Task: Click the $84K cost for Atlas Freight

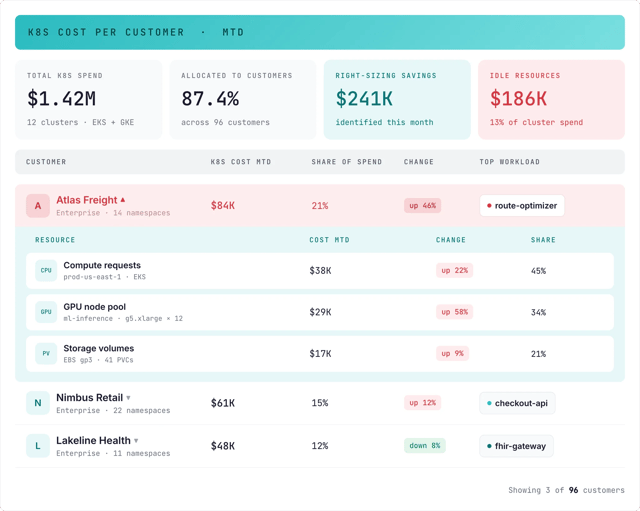Action: (223, 206)
